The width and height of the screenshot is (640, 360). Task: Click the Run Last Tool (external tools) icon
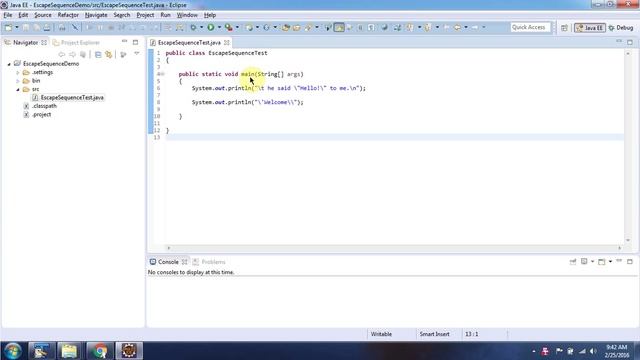click(229, 27)
